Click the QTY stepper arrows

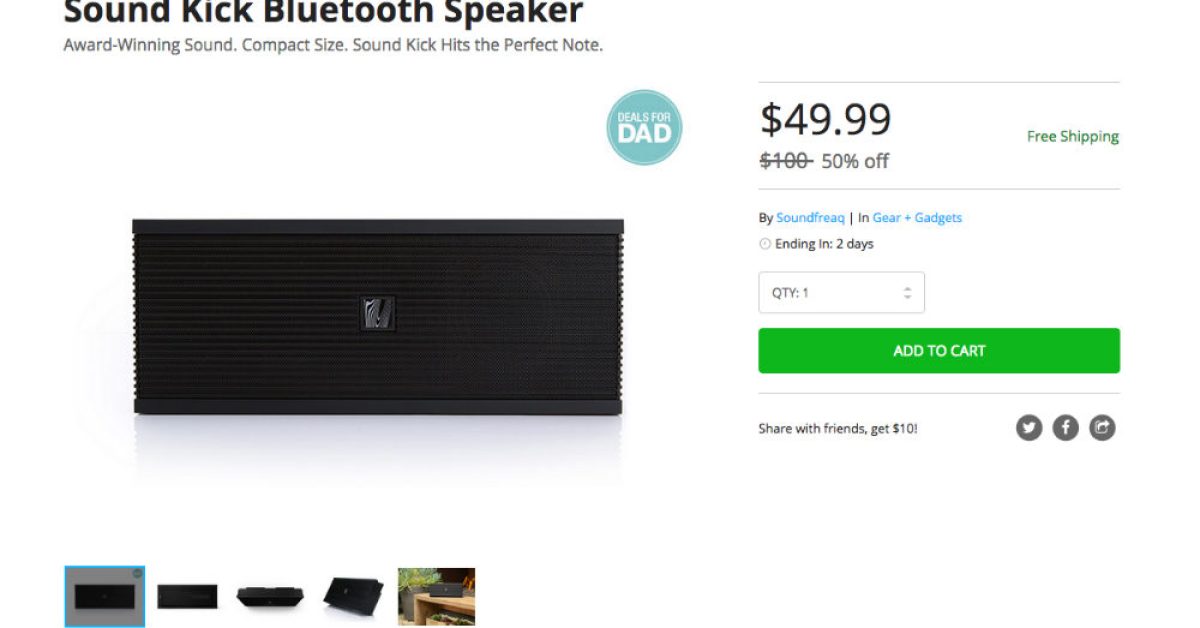coord(907,293)
